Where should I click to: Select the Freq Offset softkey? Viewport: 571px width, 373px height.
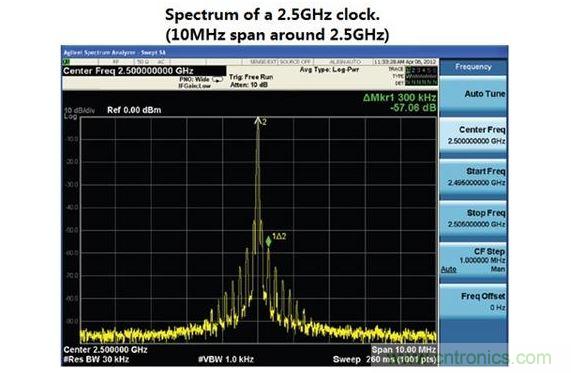(473, 302)
